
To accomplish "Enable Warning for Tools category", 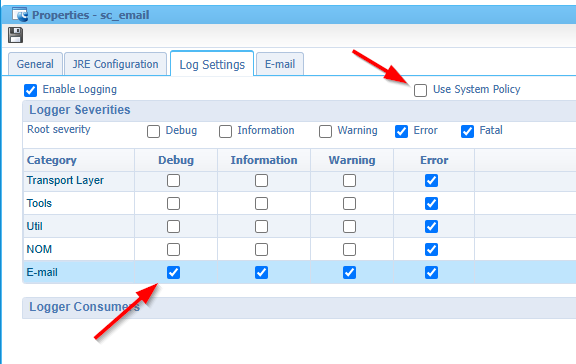I will [x=349, y=203].
